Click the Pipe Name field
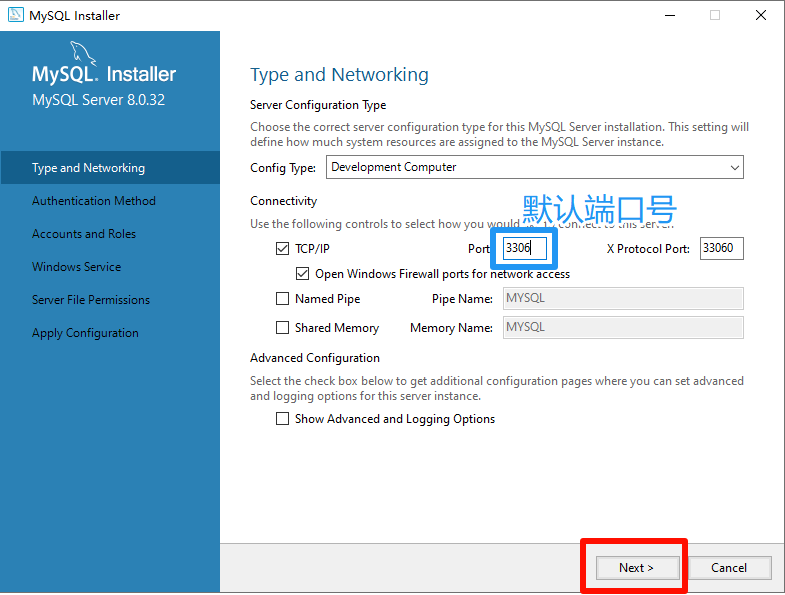 (623, 299)
